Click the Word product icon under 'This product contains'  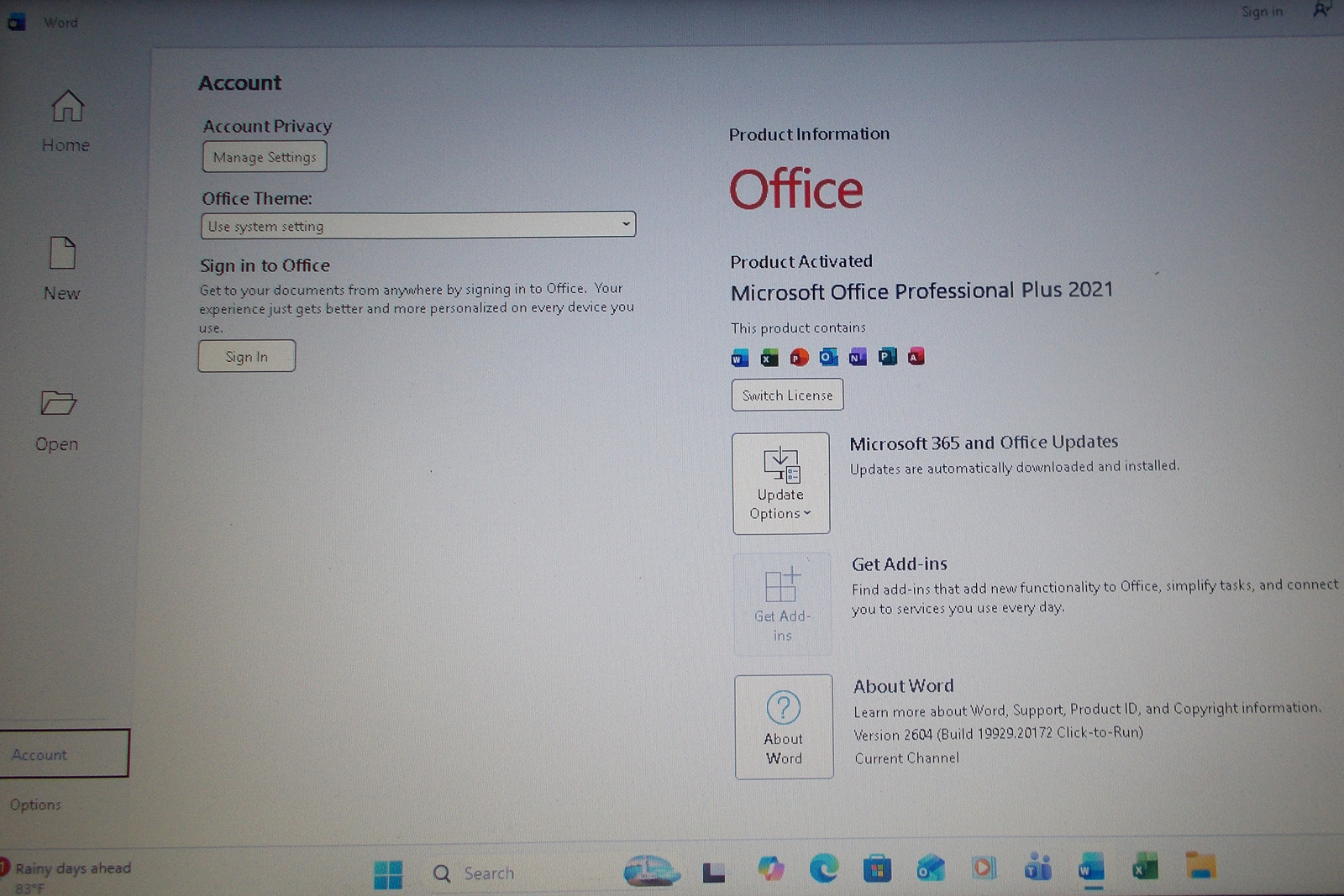coord(739,358)
